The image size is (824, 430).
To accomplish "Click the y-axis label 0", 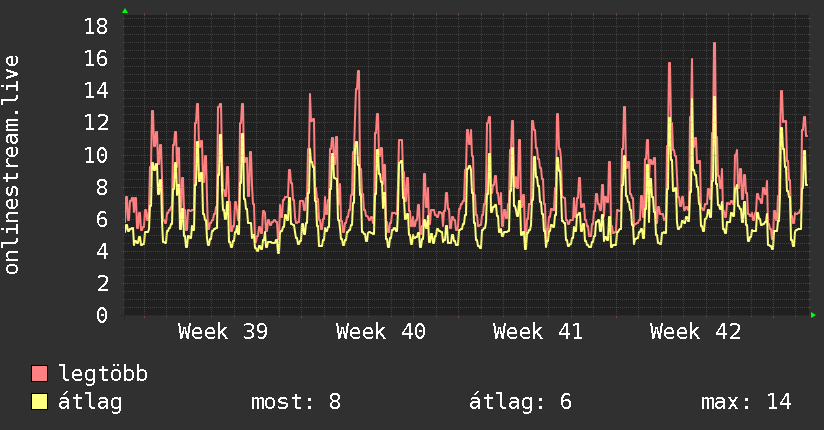I will coord(102,315).
